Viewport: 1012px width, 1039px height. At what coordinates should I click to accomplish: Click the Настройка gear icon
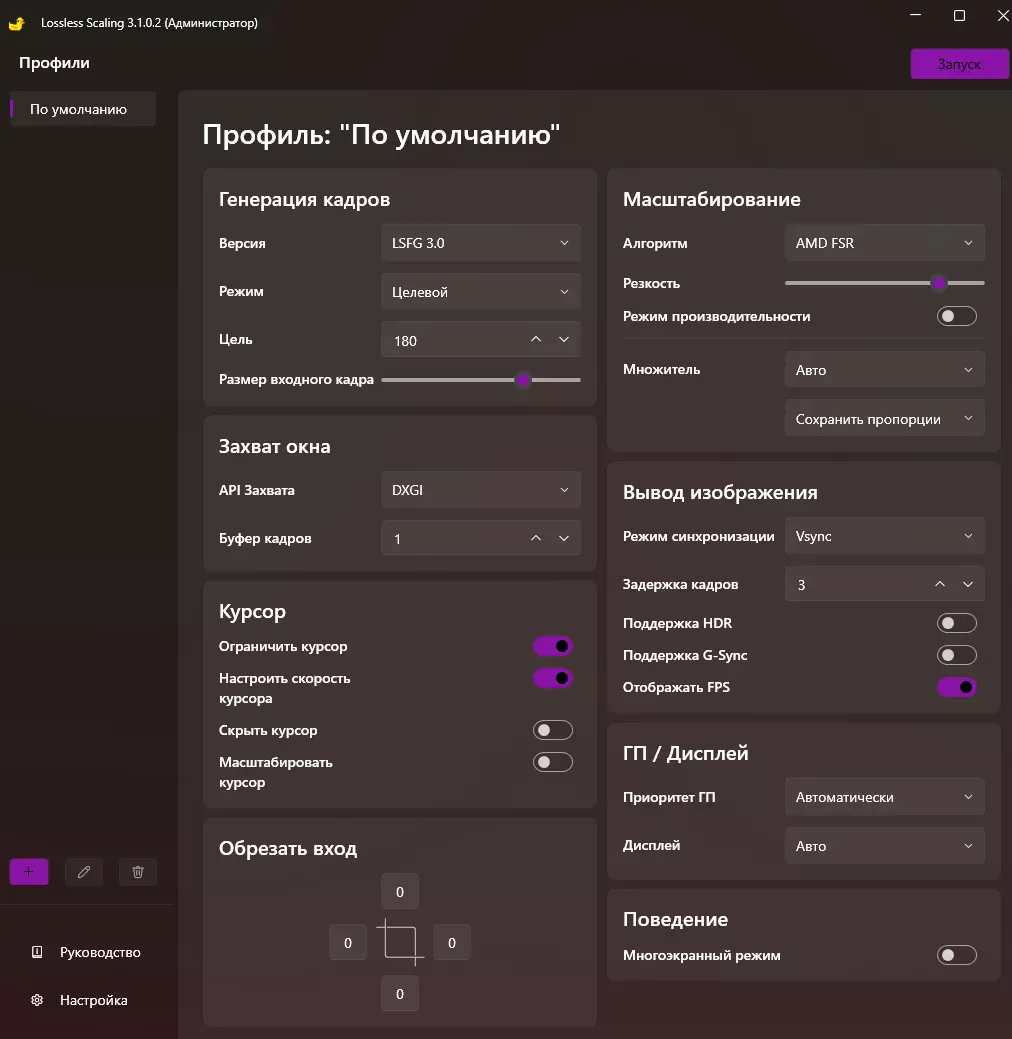point(37,1000)
